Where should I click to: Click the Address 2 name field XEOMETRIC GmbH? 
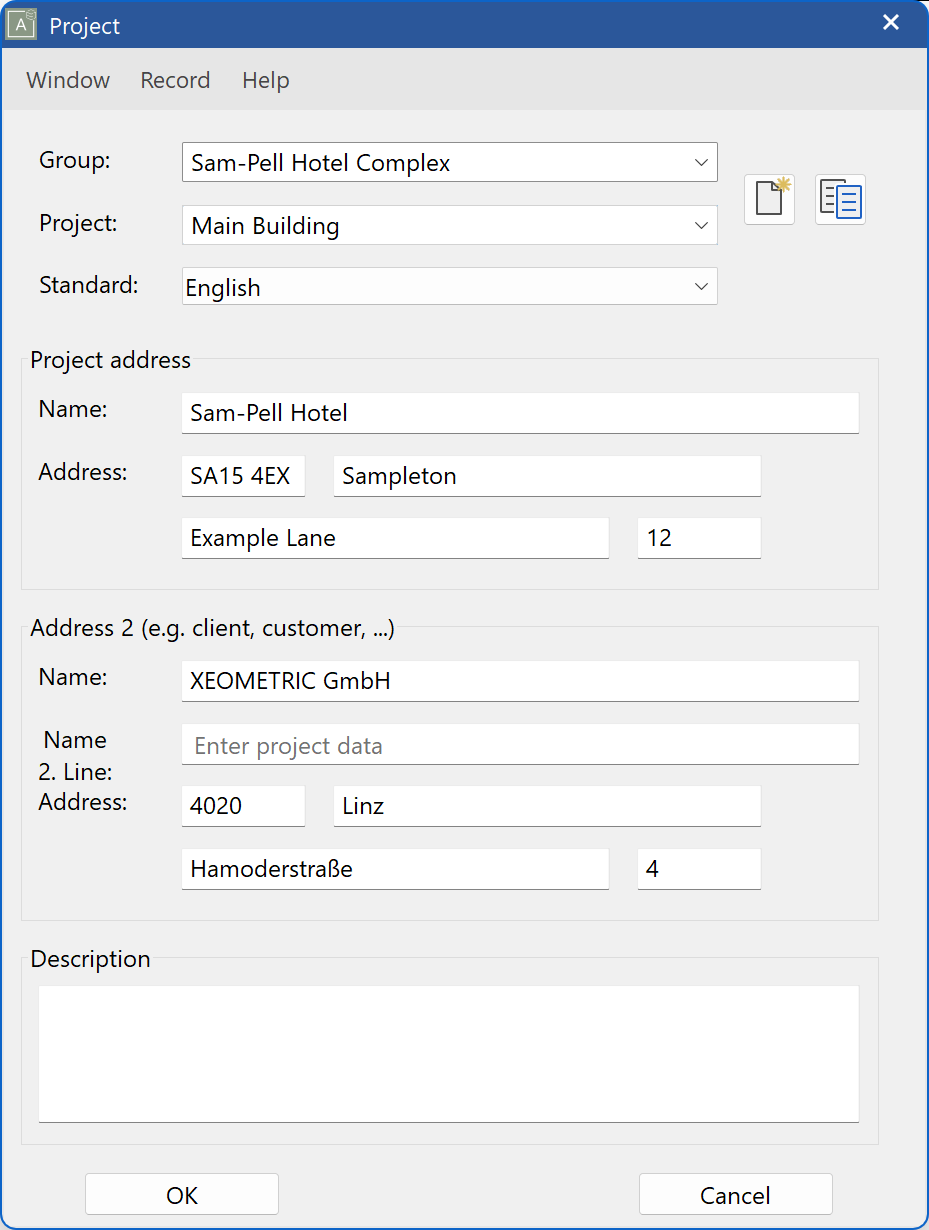[x=520, y=681]
